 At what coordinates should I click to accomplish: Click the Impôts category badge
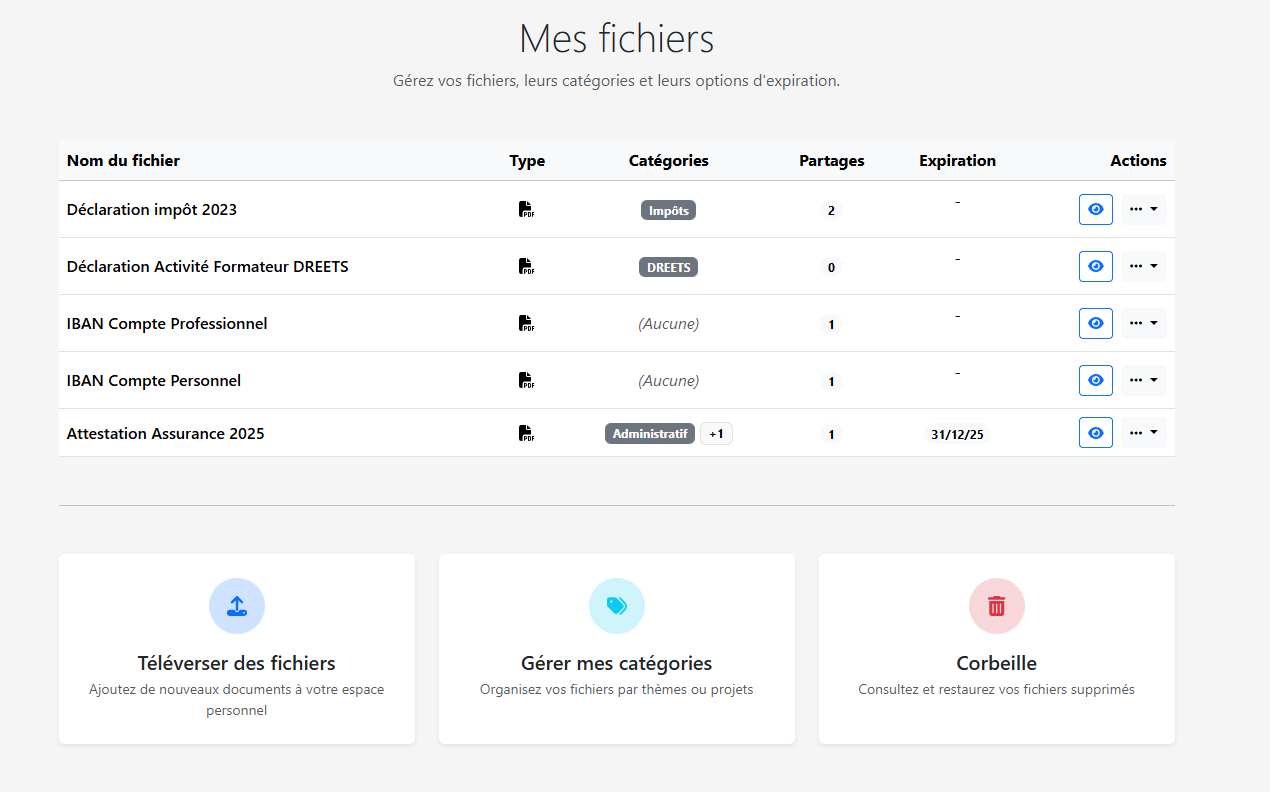668,210
